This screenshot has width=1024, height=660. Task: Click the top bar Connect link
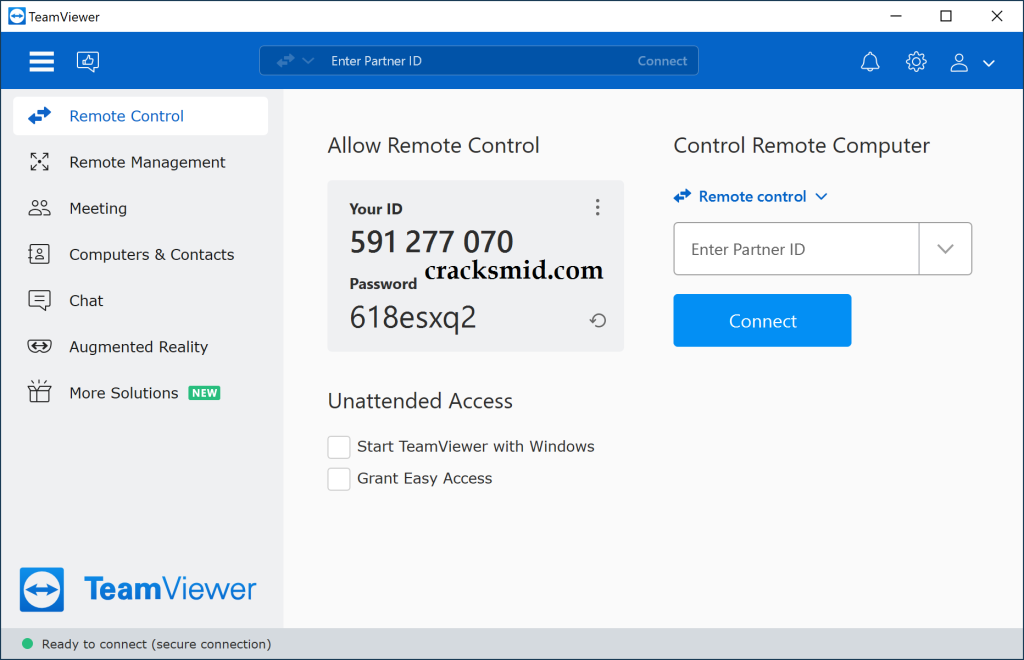coord(662,61)
